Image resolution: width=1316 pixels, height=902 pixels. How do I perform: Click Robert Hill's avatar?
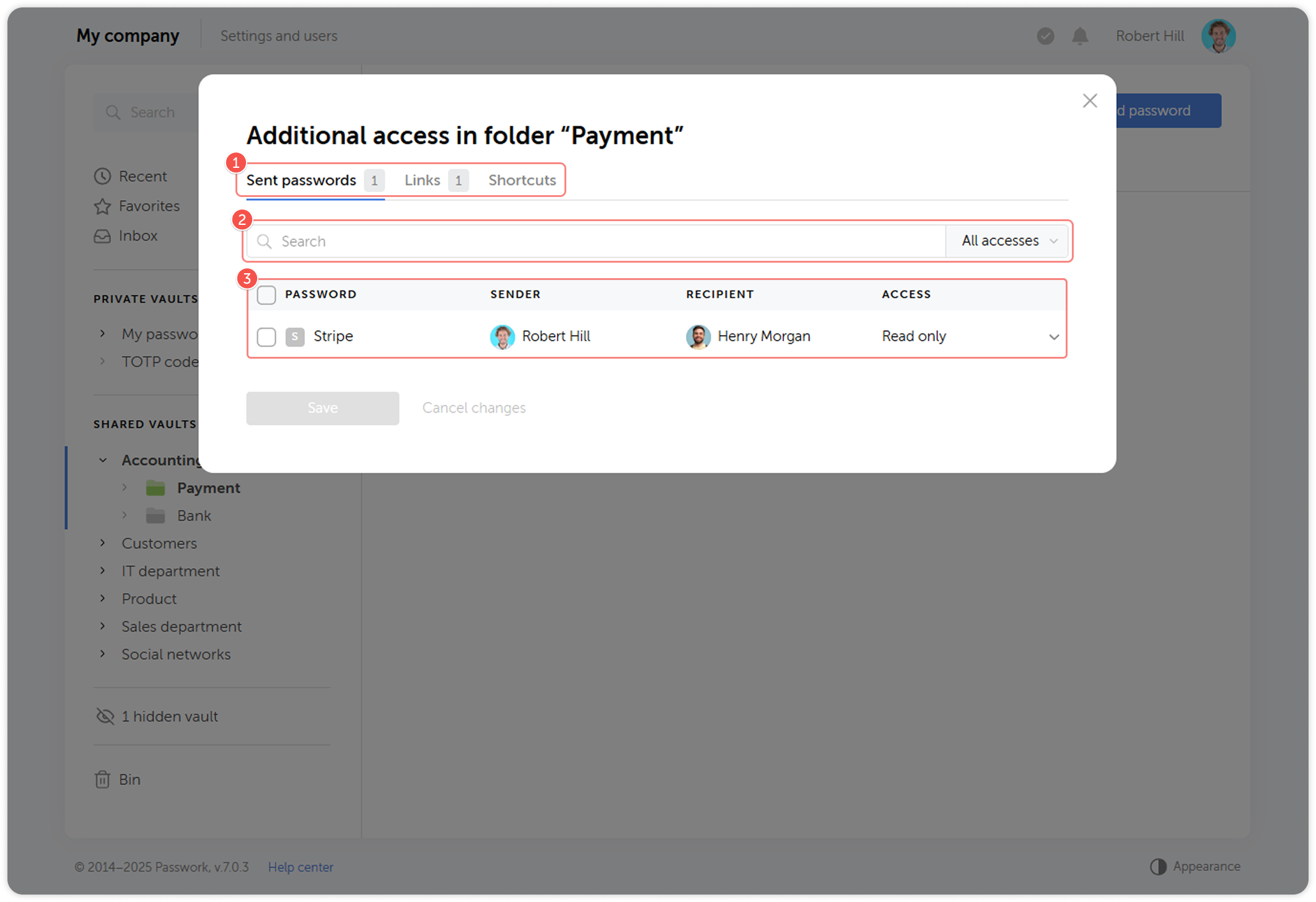coord(502,336)
